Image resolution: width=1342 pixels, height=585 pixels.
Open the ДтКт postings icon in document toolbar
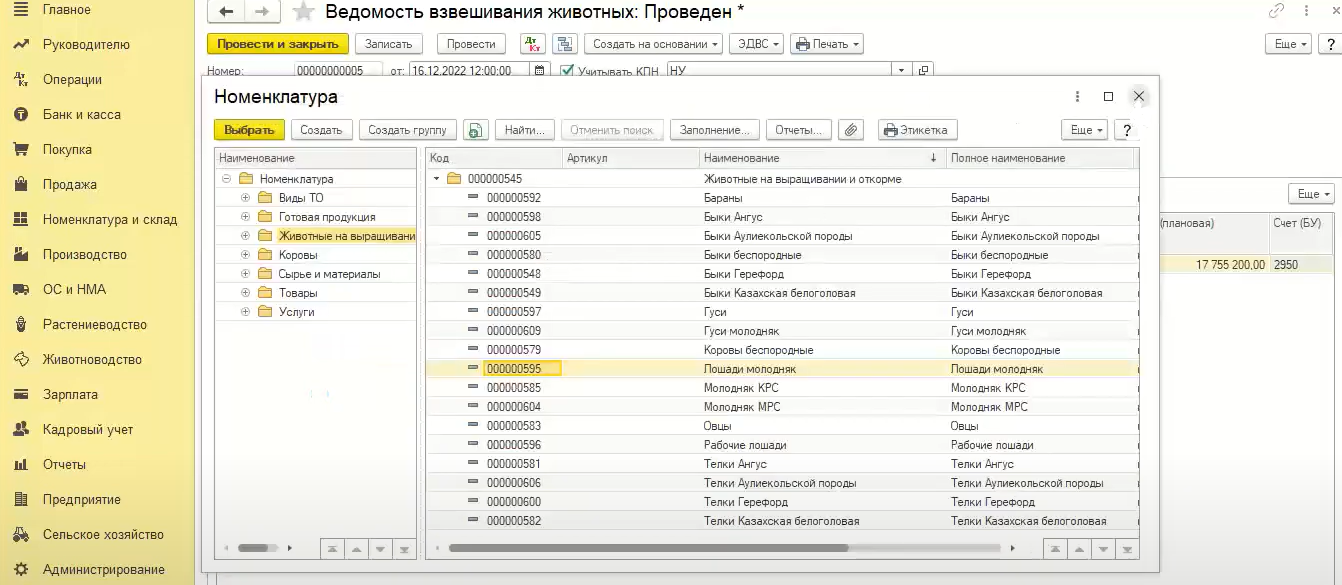pos(533,44)
